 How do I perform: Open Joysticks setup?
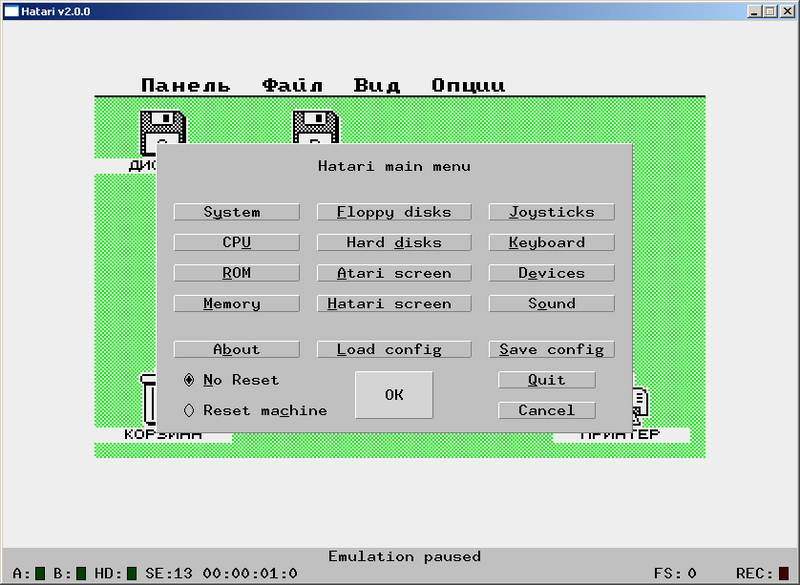pos(552,212)
